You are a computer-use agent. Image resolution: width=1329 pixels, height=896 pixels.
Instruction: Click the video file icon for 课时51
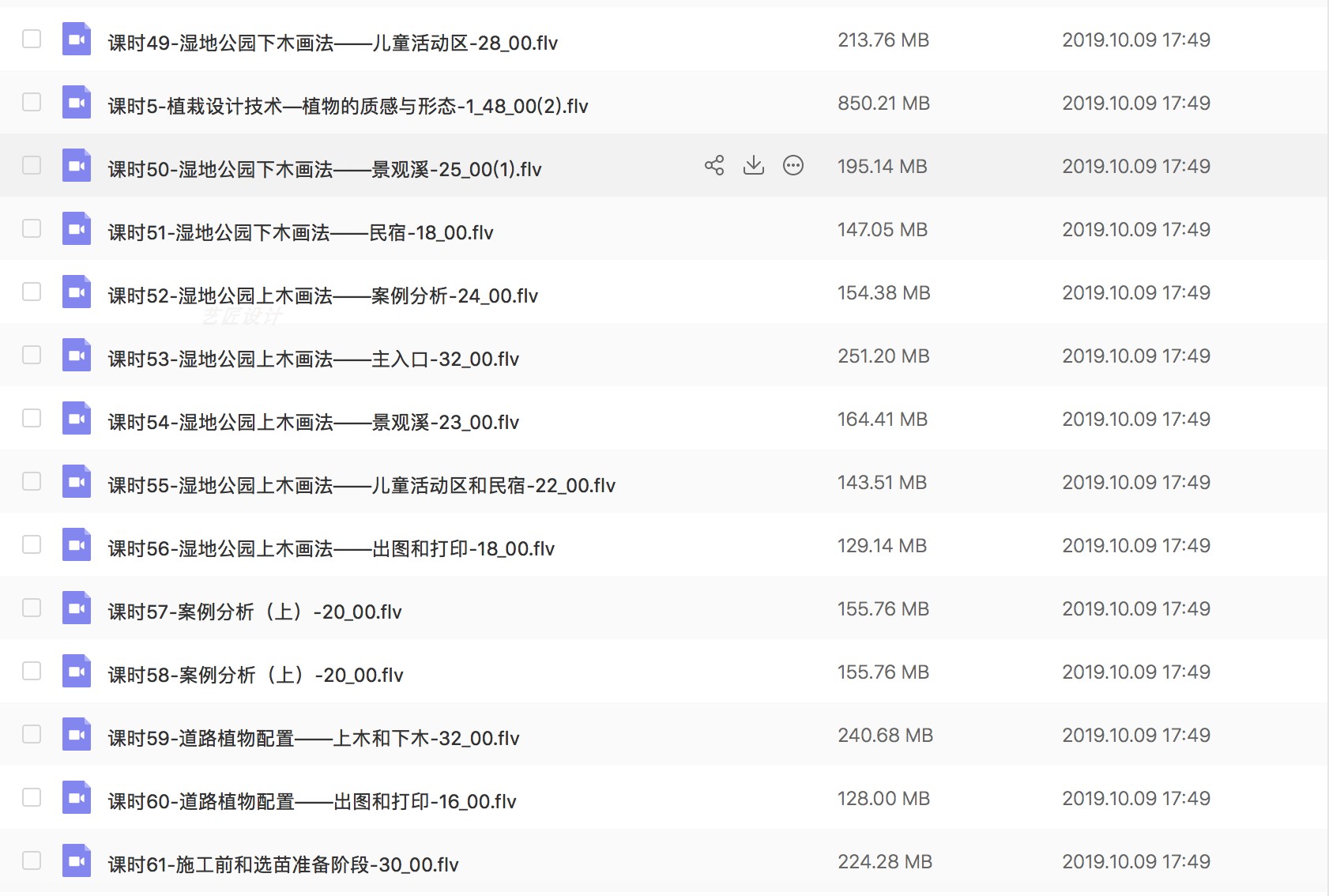coord(77,228)
